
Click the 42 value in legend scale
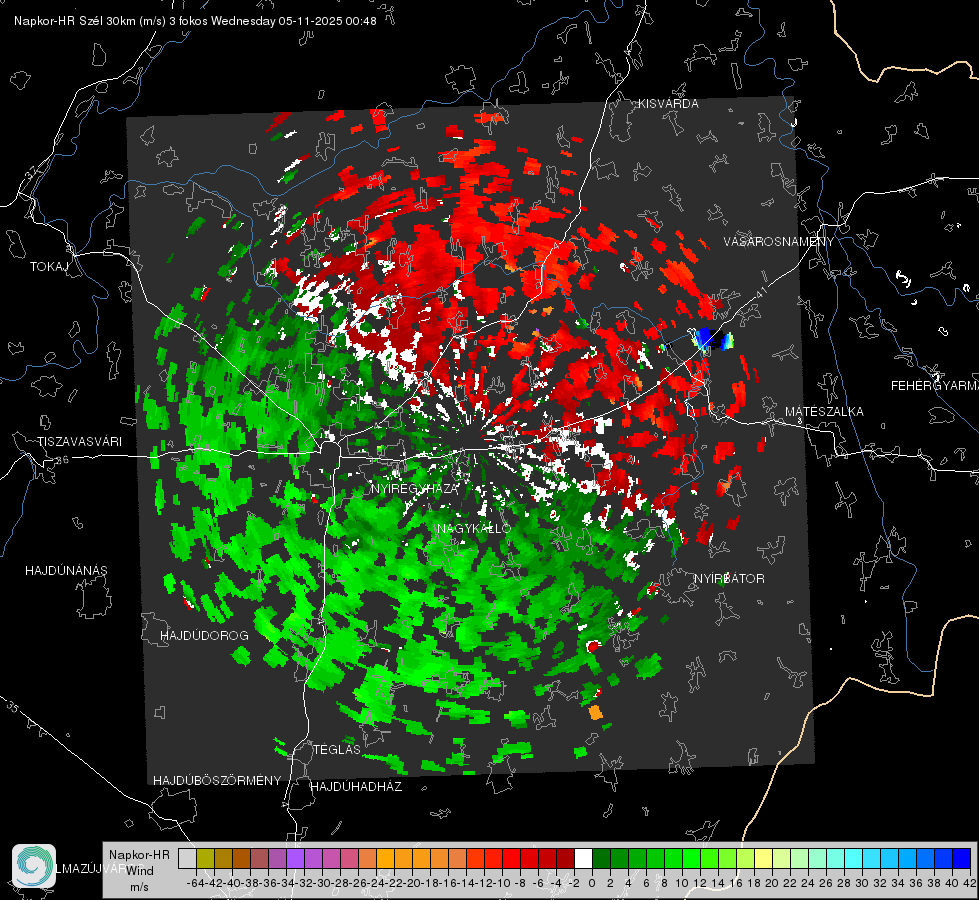(x=969, y=883)
